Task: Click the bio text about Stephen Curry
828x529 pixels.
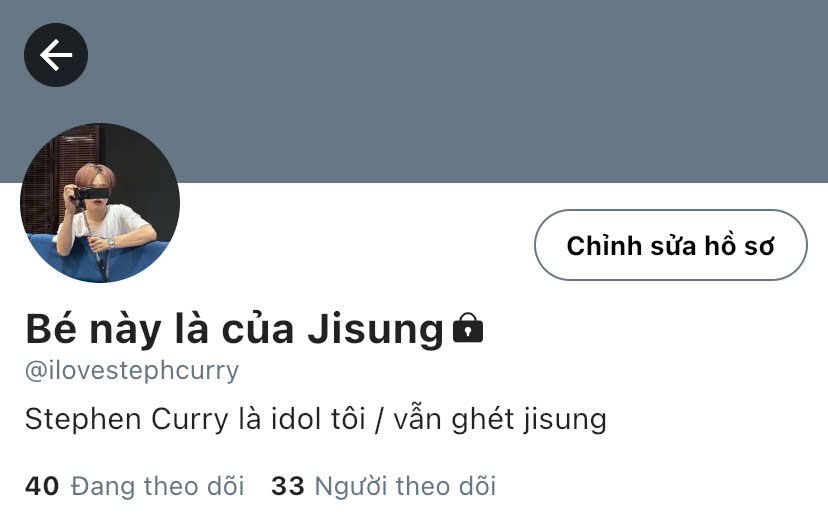Action: (316, 420)
